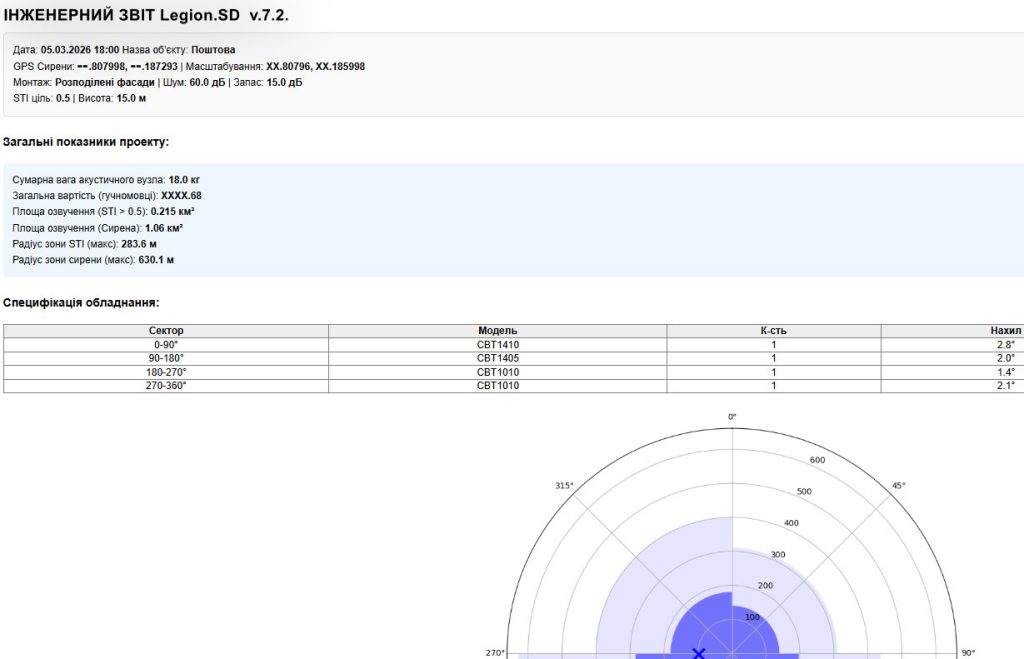
Task: Select the 90-180° sector cell
Action: [166, 358]
